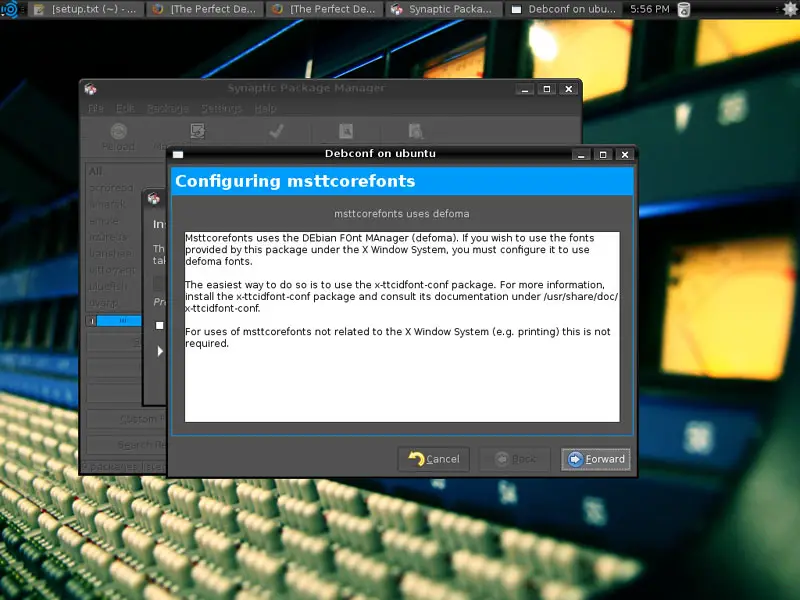
Task: Switch to the first Perfect Desktop Firefox task
Action: (205, 9)
